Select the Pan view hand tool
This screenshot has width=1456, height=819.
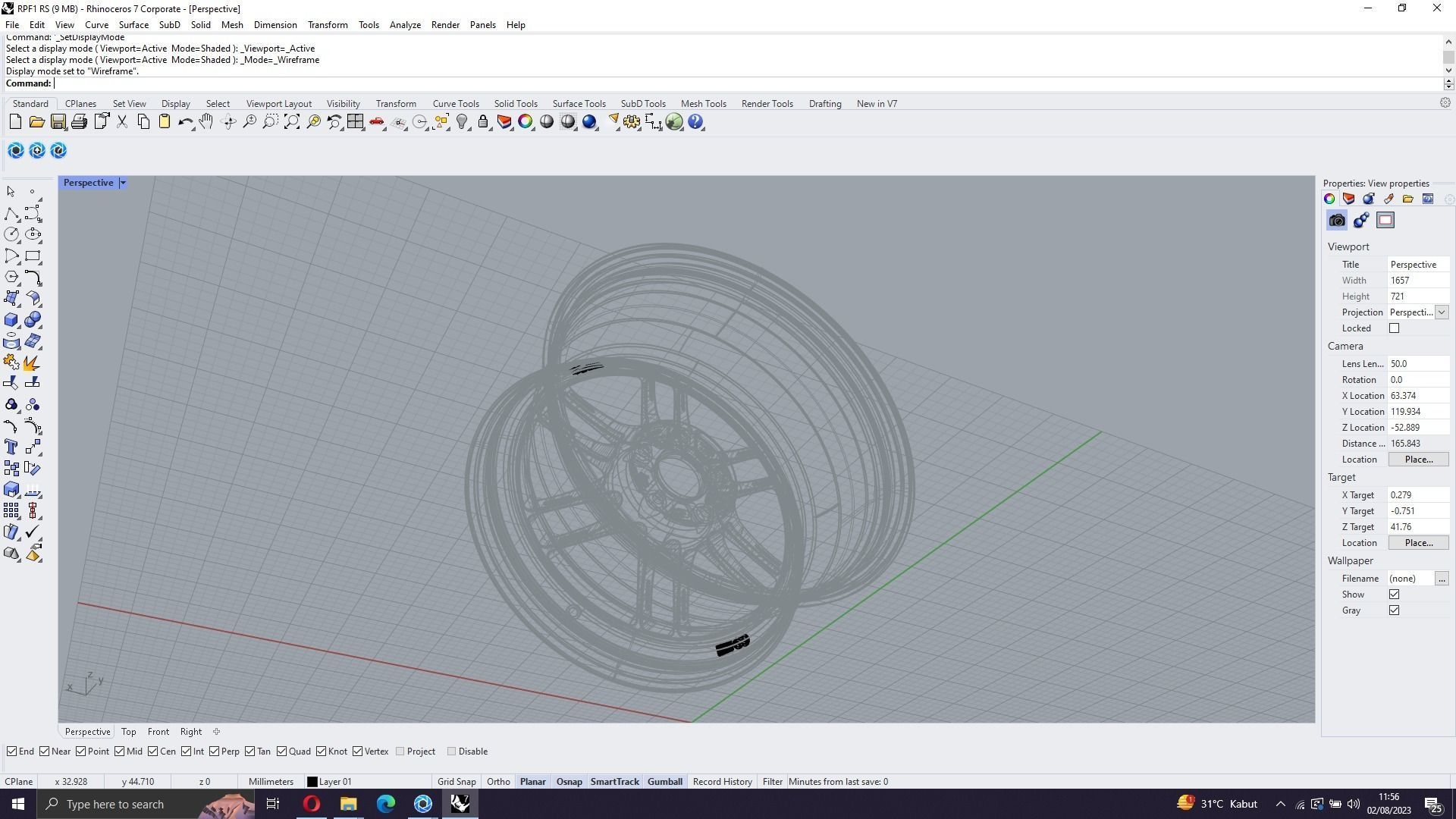coord(206,122)
